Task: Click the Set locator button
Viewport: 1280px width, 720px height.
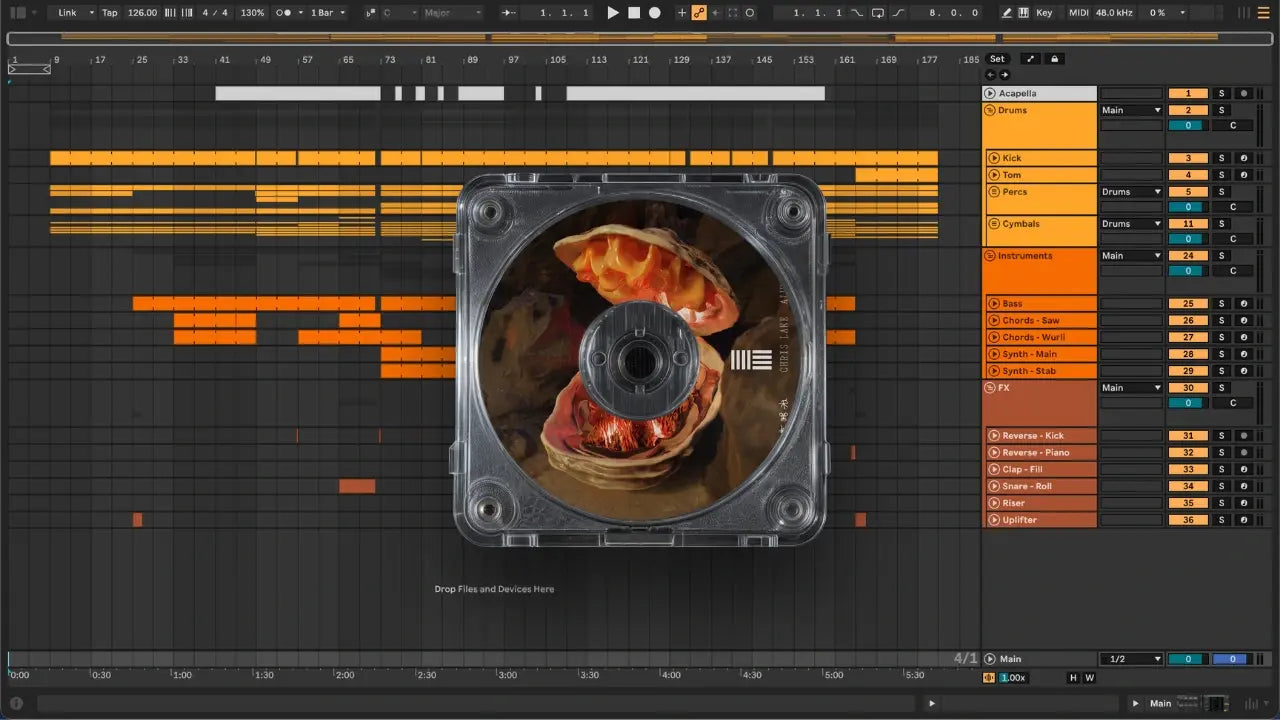Action: 997,59
